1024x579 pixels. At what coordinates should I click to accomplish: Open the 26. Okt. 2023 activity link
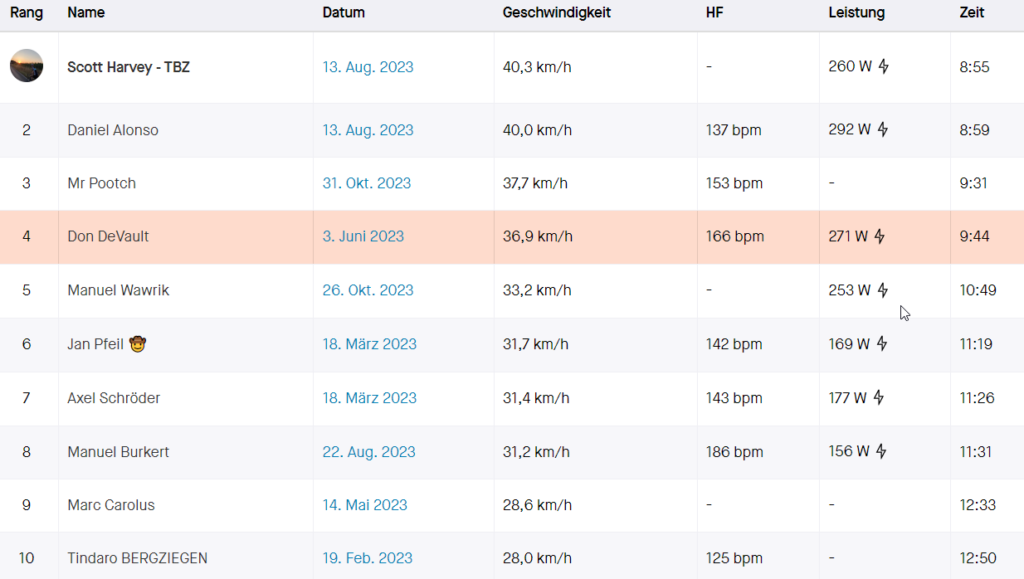coord(367,290)
